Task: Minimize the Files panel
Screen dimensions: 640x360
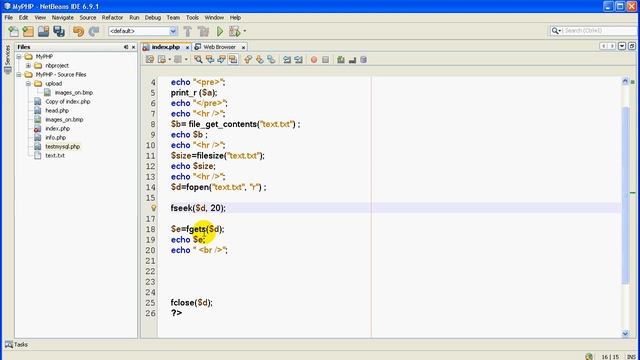Action: click(x=126, y=47)
